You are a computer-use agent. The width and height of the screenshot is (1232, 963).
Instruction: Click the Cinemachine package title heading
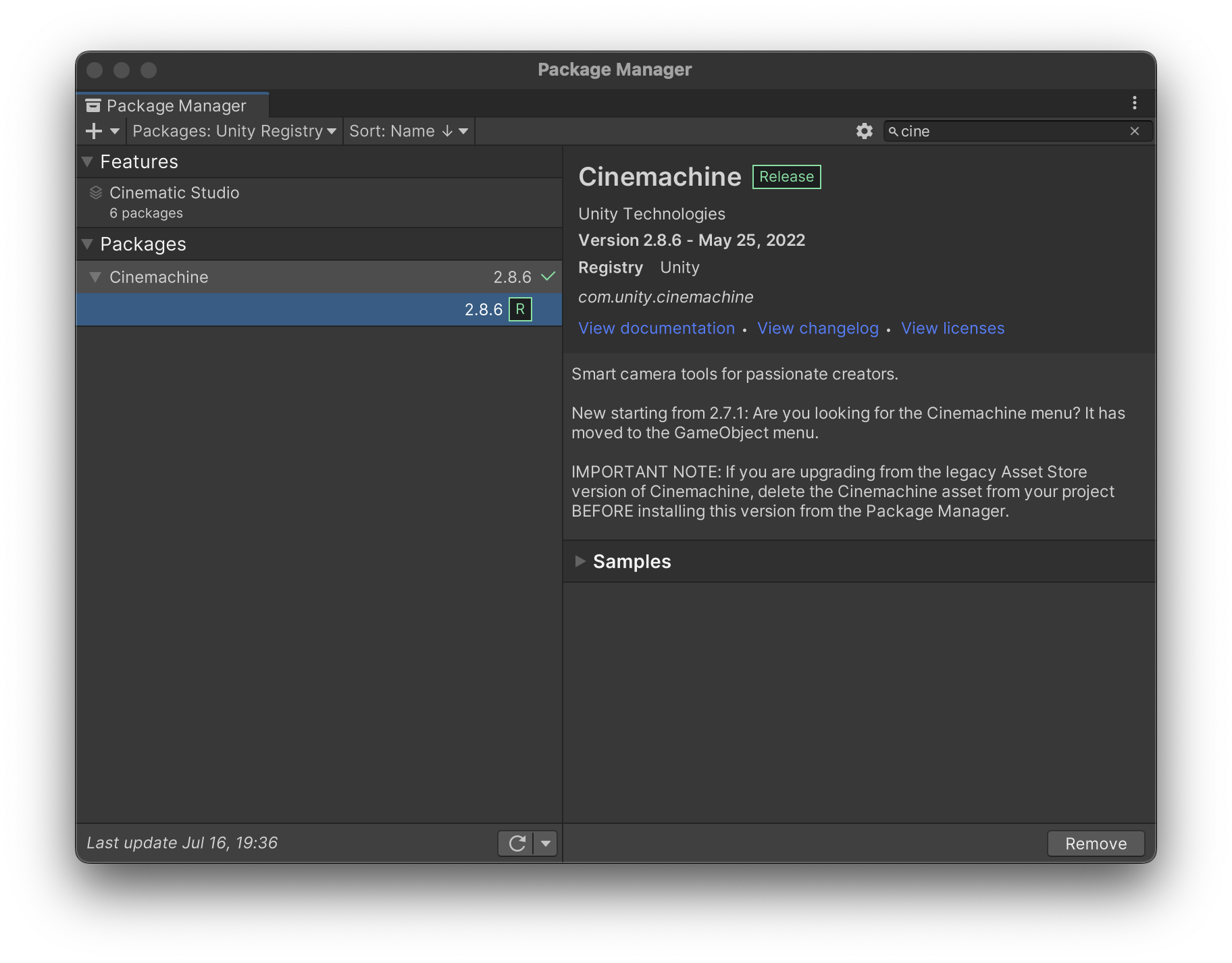[660, 177]
